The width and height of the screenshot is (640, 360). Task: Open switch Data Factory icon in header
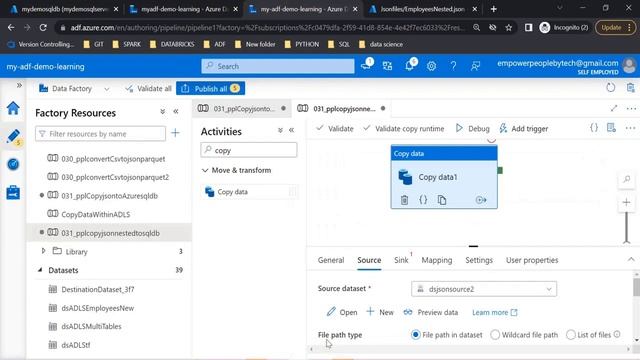(x=387, y=66)
